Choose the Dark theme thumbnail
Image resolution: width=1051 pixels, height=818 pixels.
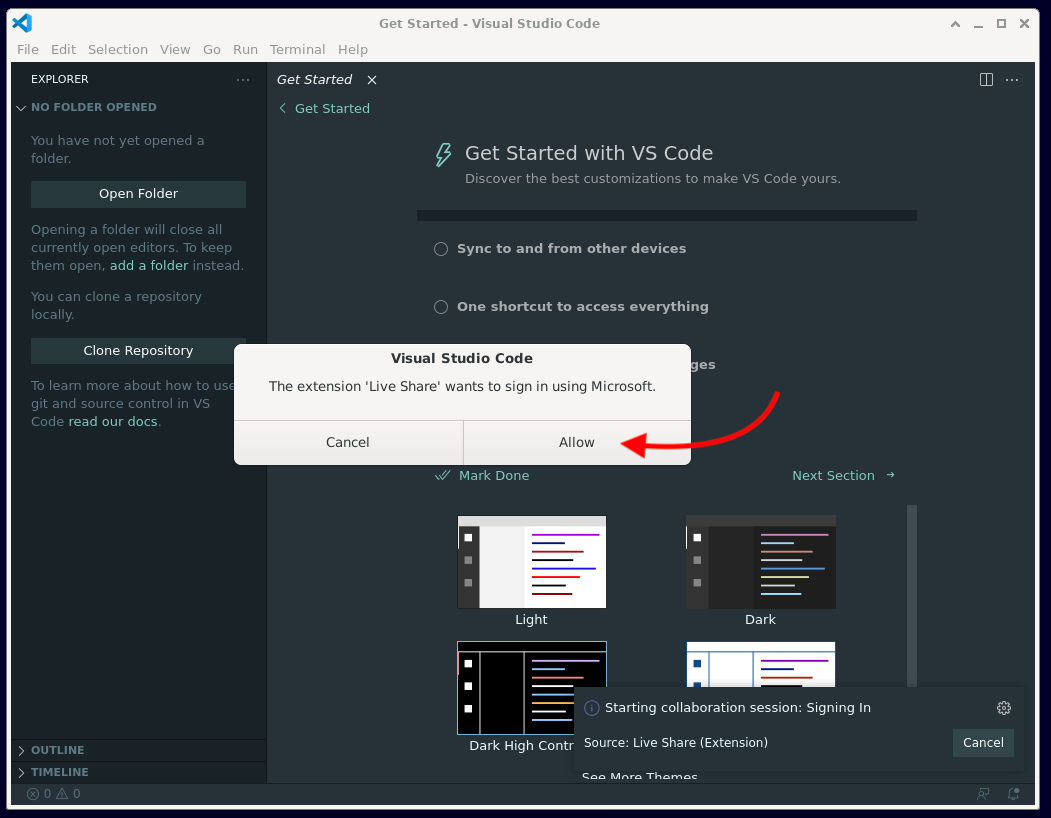760,562
